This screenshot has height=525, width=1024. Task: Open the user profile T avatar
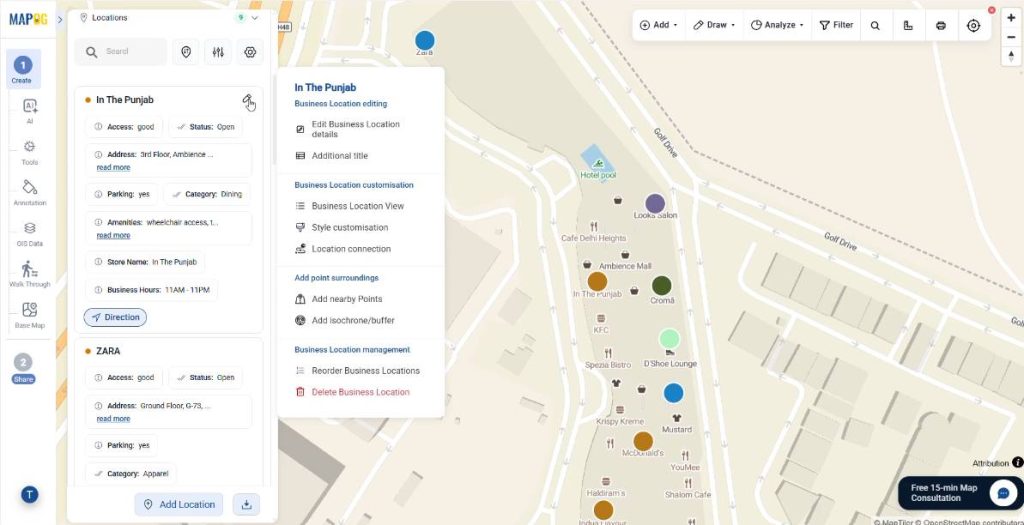point(29,494)
